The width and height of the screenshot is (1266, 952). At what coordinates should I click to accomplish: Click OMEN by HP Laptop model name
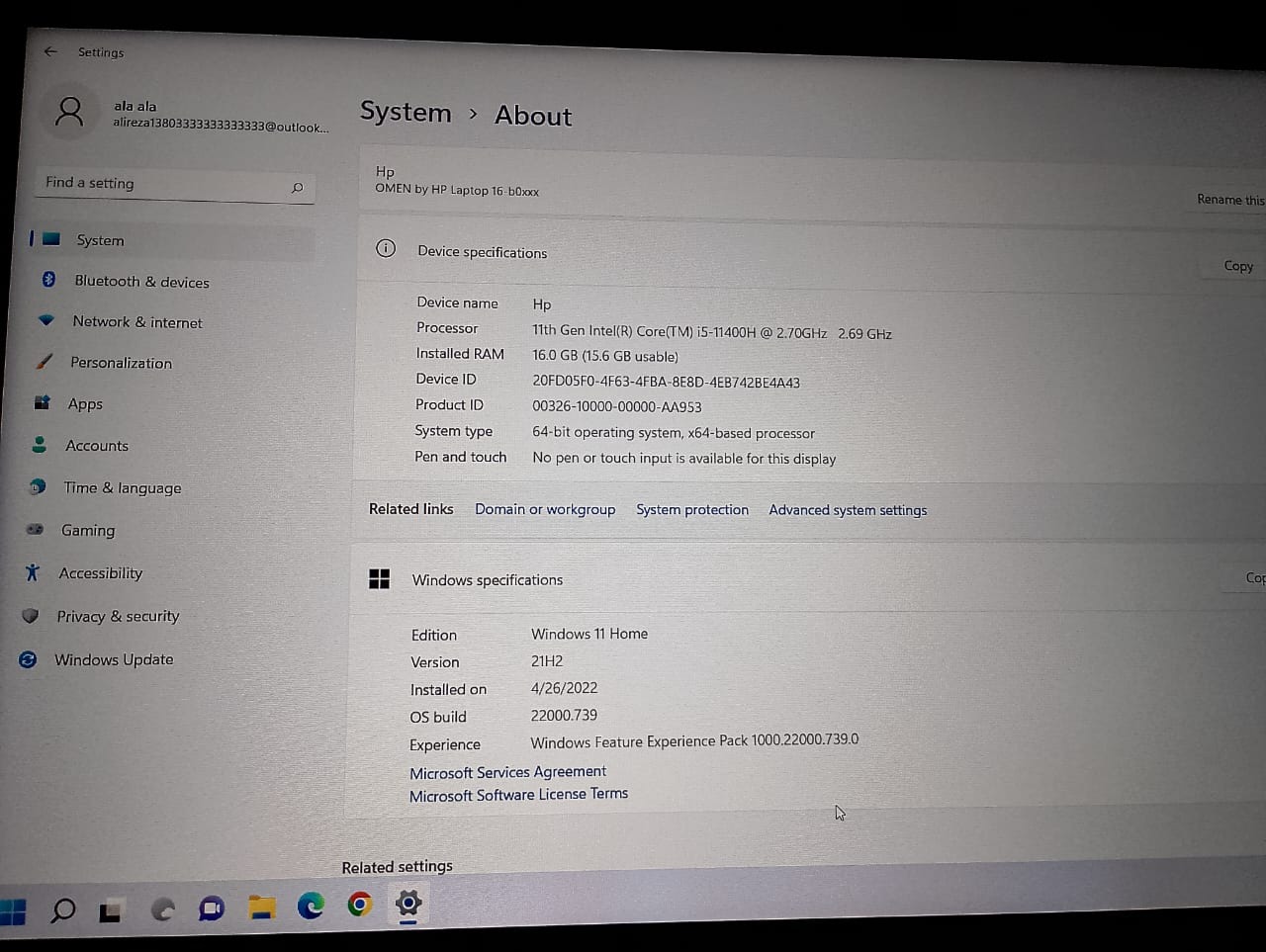click(457, 190)
